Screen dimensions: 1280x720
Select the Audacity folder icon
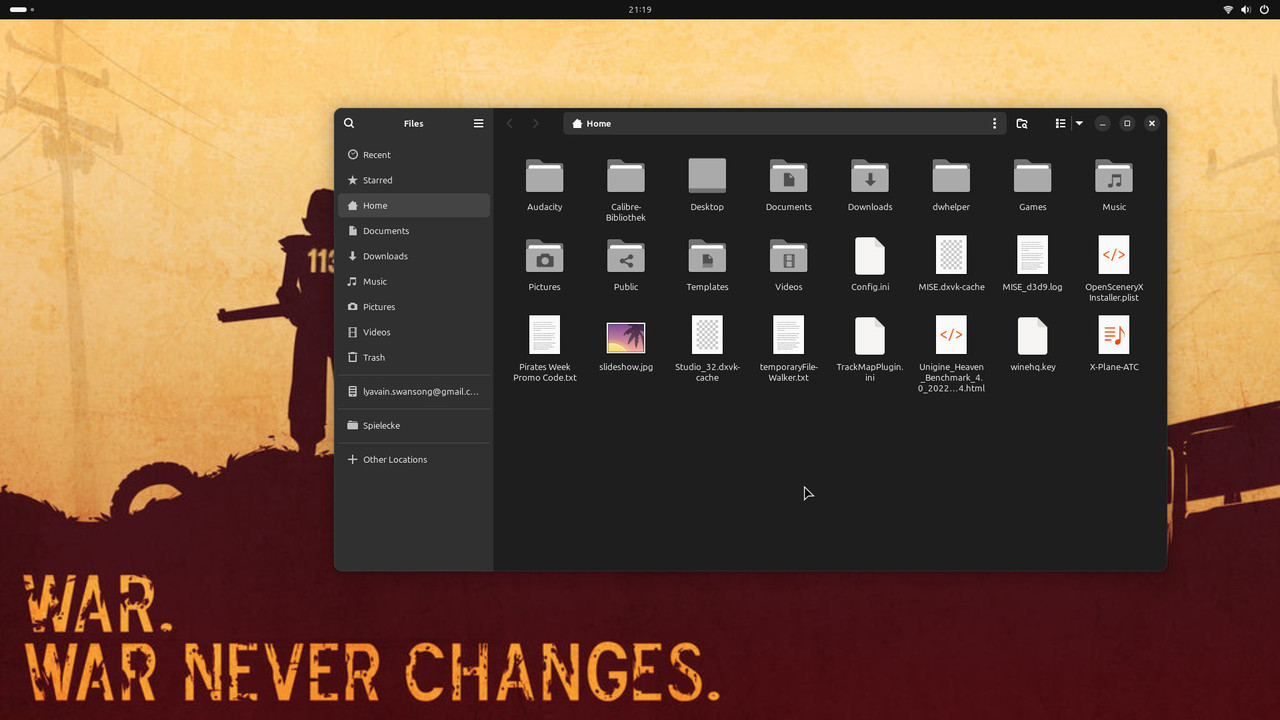545,175
